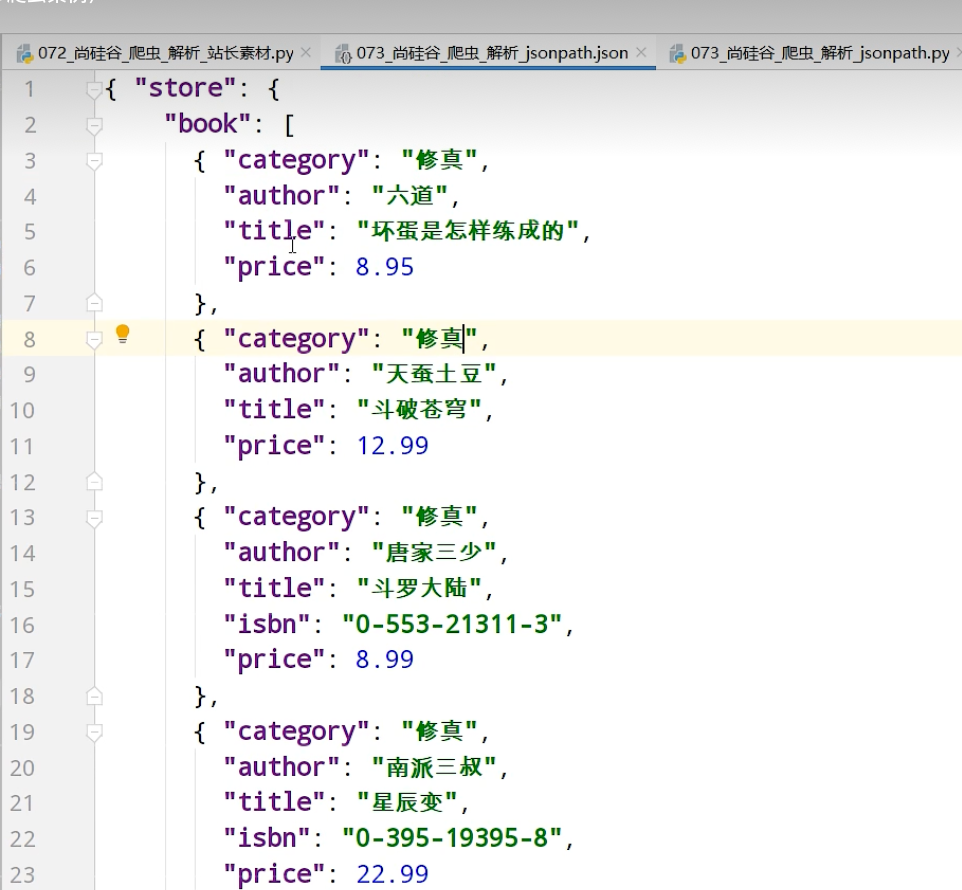Click the "store" key text
The height and width of the screenshot is (890, 962).
click(185, 88)
